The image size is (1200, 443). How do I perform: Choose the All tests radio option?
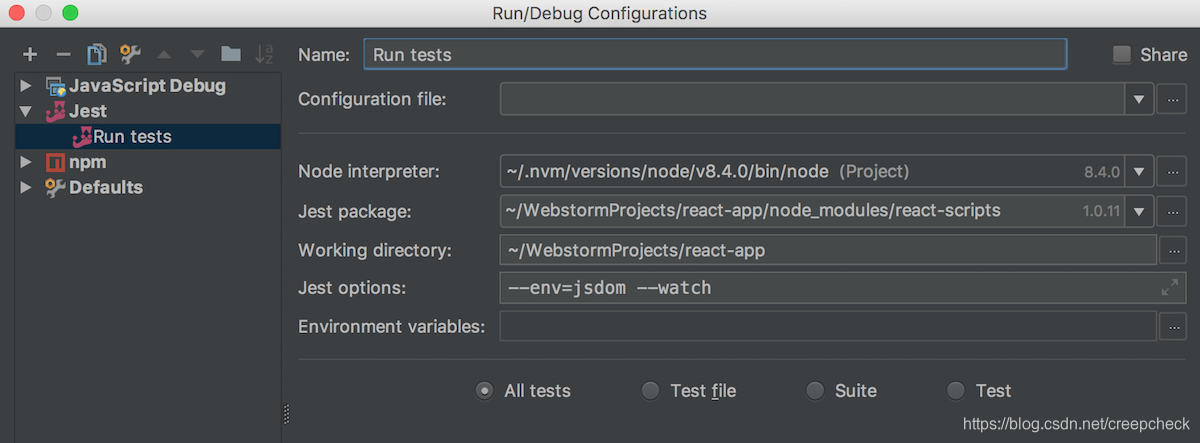click(x=485, y=391)
